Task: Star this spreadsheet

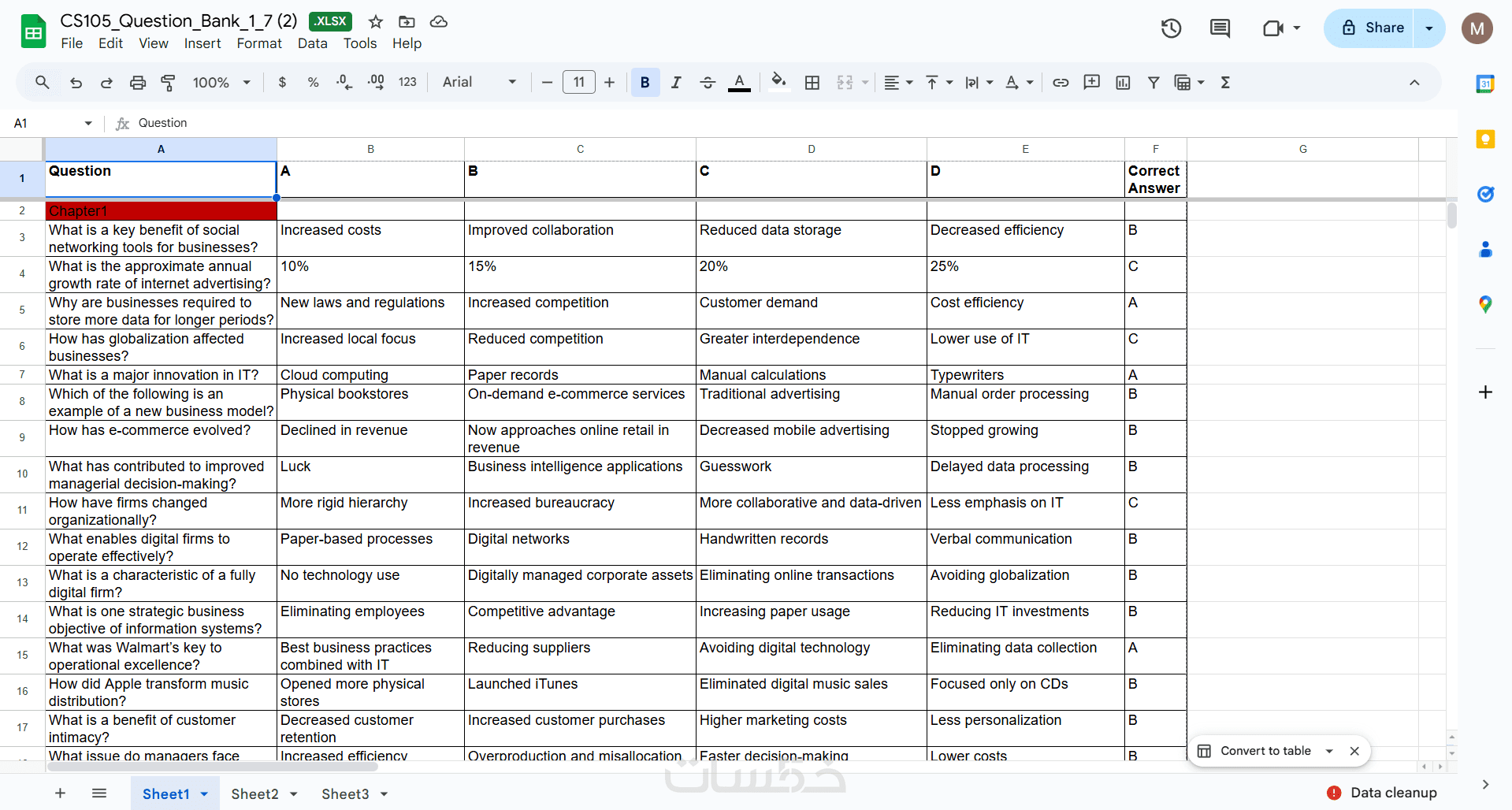Action: click(376, 21)
